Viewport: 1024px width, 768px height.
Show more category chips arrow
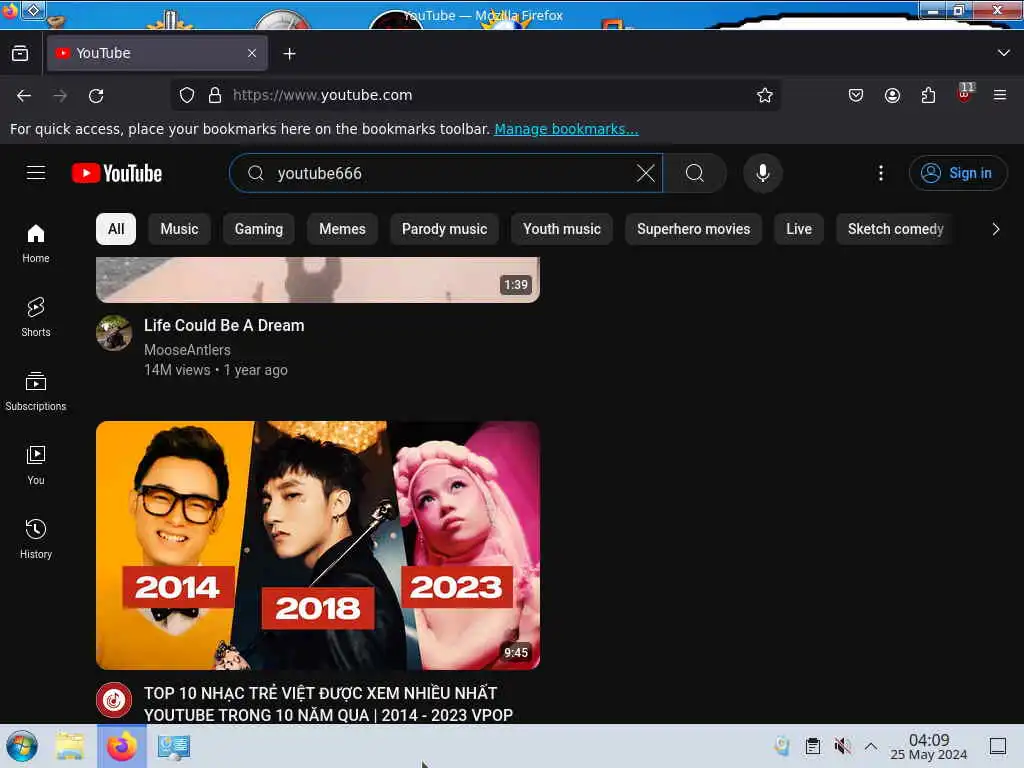tap(995, 229)
